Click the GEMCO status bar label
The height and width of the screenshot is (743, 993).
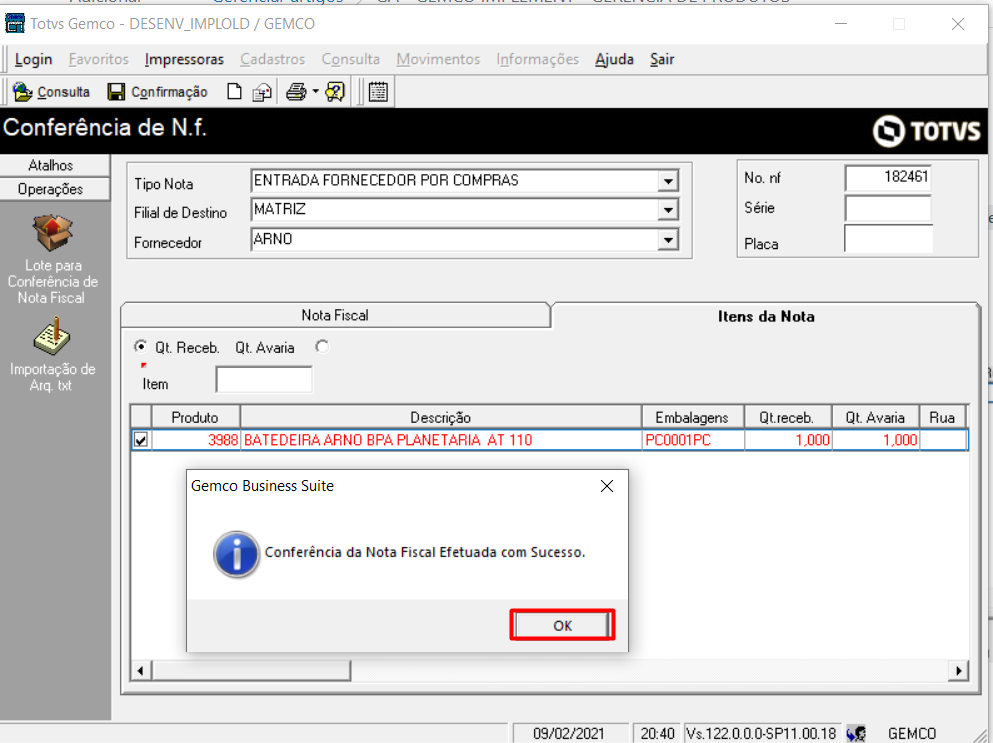click(911, 733)
